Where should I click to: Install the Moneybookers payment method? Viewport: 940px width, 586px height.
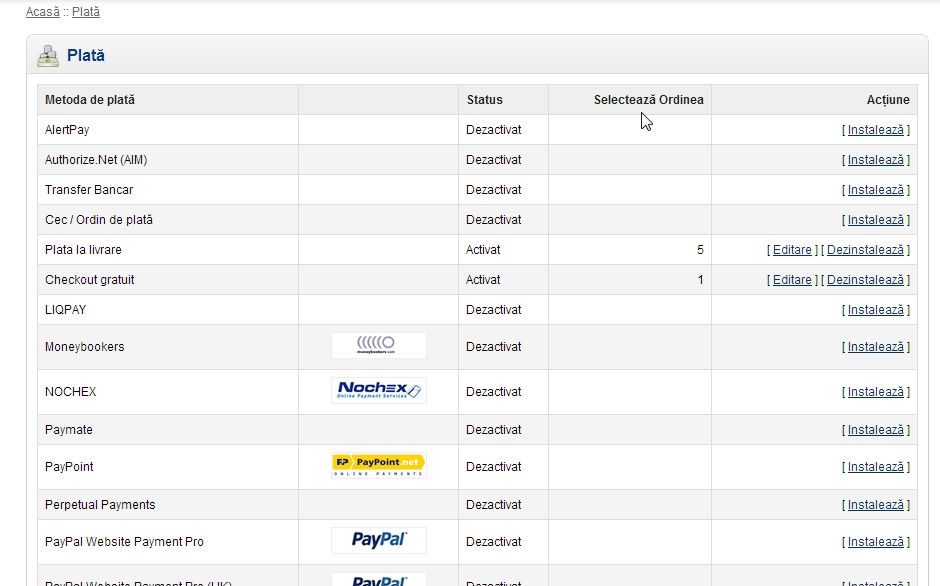pos(875,347)
